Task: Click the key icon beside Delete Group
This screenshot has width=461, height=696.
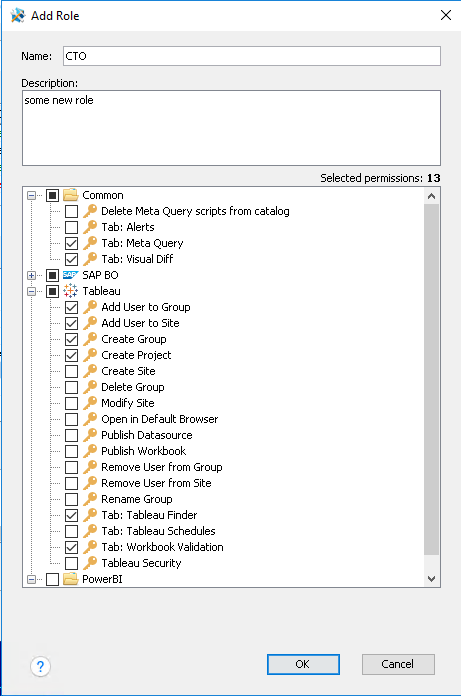Action: coord(90,387)
